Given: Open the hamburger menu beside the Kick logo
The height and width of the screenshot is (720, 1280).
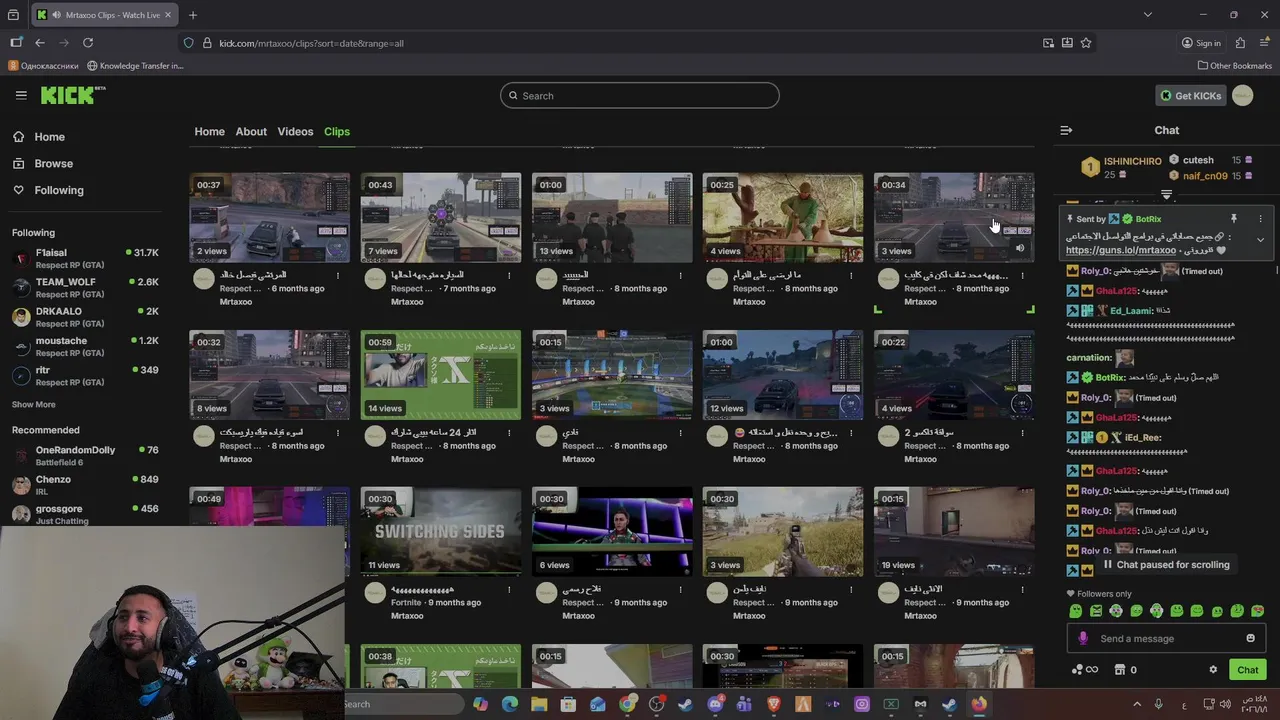Looking at the screenshot, I should point(21,95).
